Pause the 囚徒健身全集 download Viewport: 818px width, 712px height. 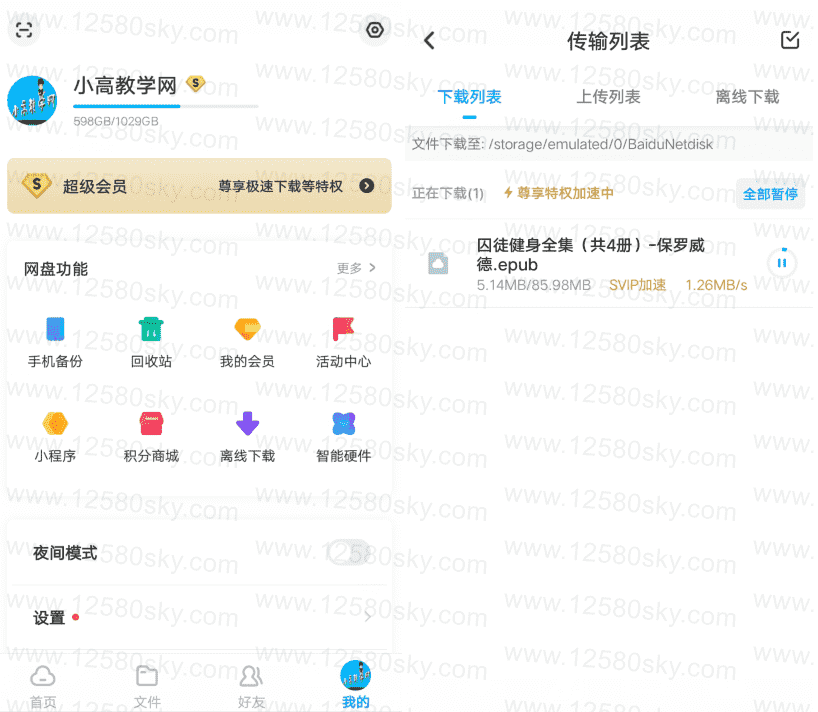pos(781,263)
